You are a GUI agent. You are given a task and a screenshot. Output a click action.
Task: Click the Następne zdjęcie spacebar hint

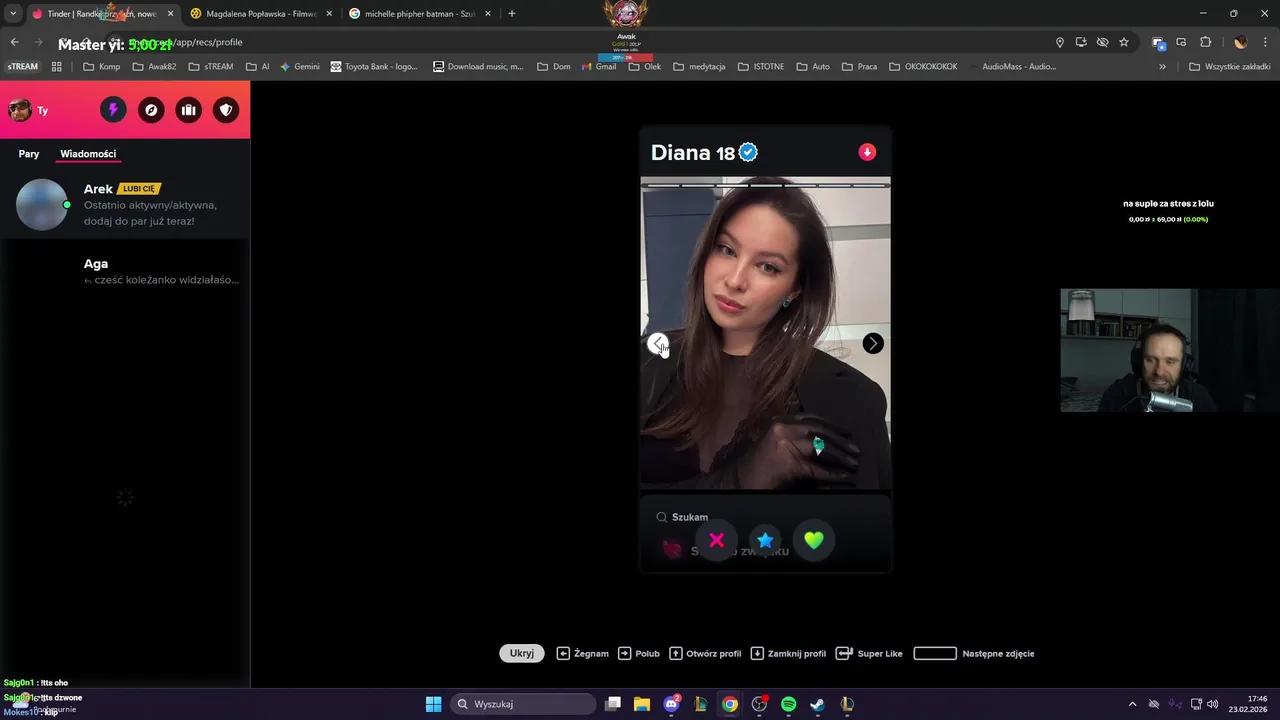[x=974, y=653]
